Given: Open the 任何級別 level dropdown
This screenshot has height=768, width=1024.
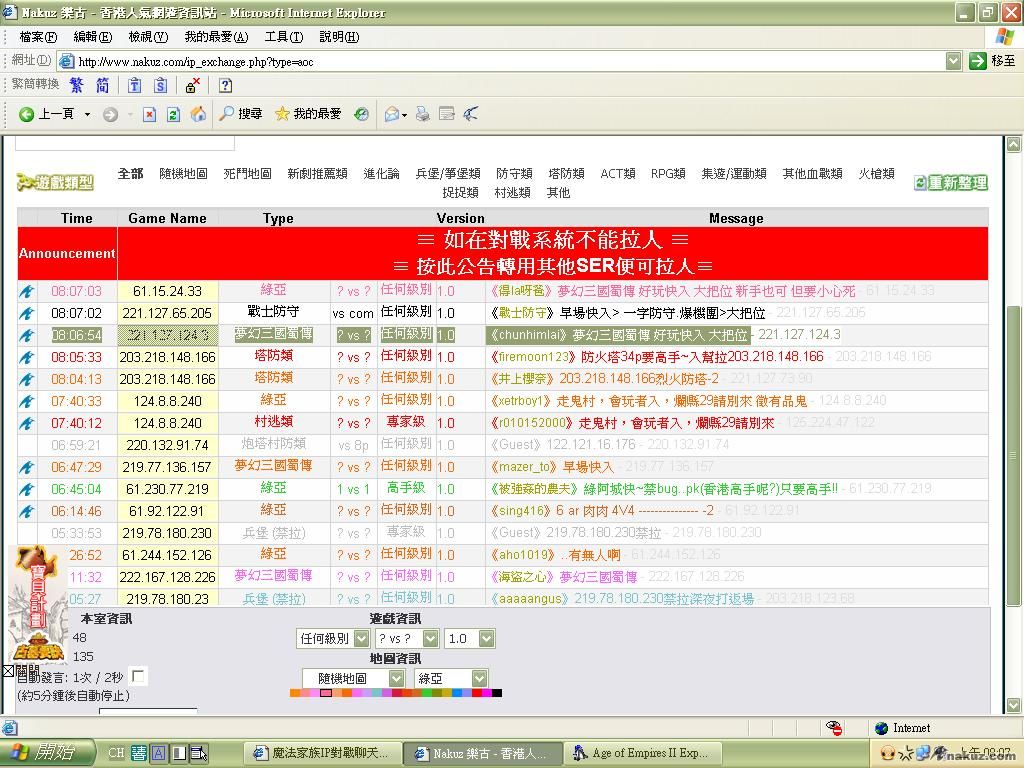Looking at the screenshot, I should (x=333, y=638).
